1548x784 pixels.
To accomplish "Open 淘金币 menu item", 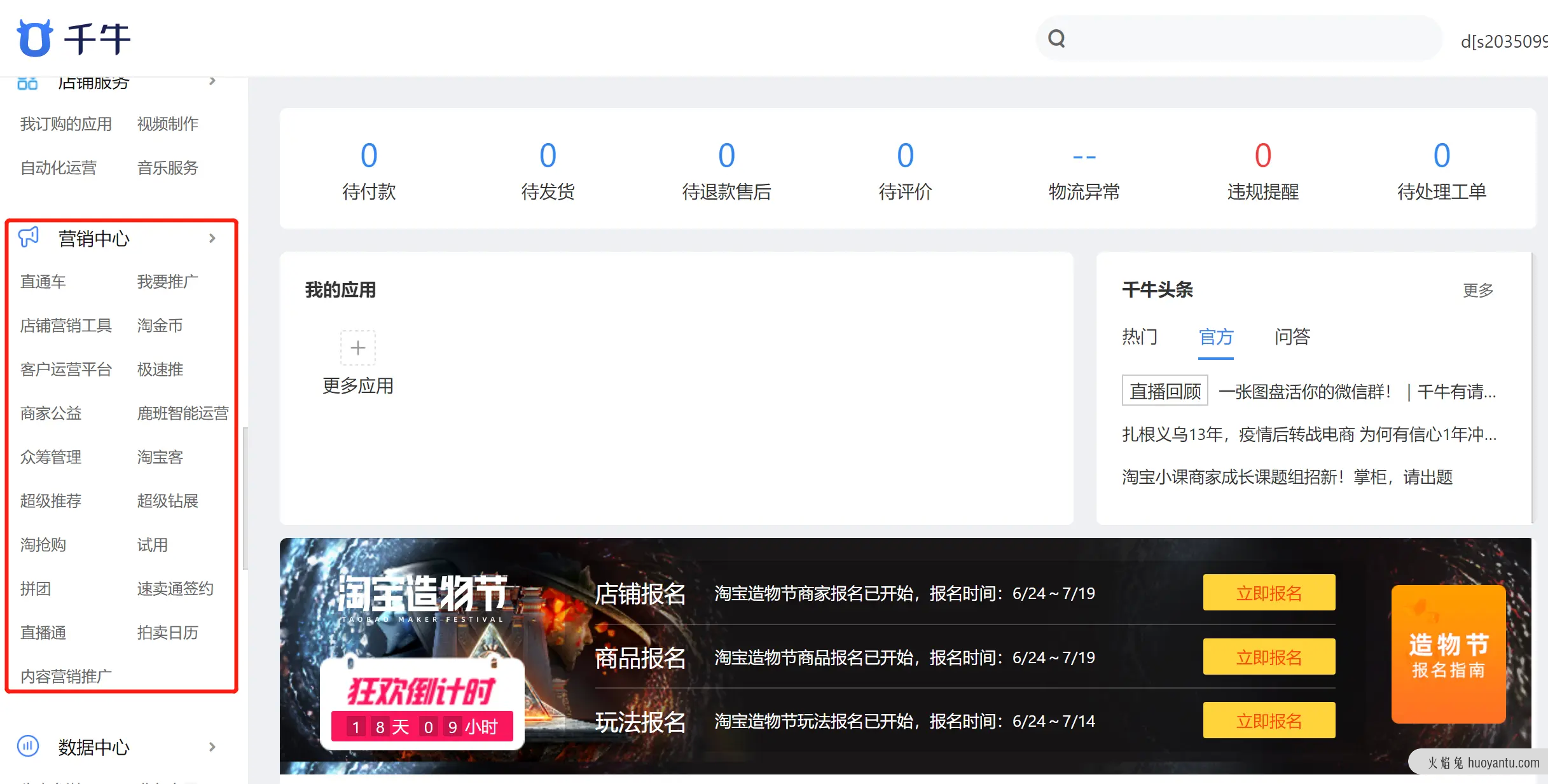I will (x=160, y=326).
